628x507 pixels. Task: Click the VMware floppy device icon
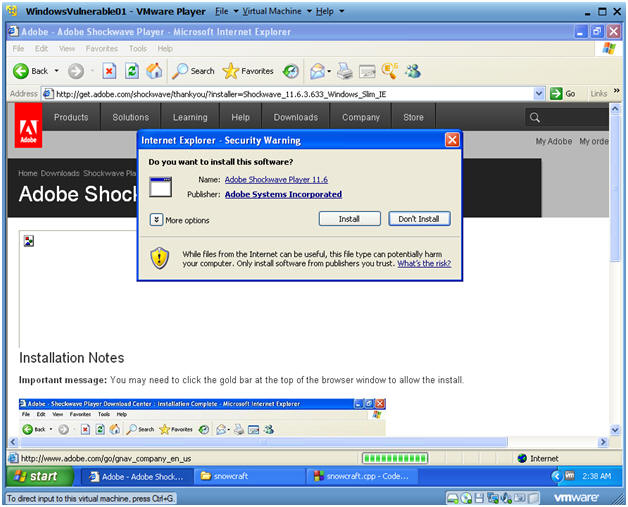coord(479,498)
